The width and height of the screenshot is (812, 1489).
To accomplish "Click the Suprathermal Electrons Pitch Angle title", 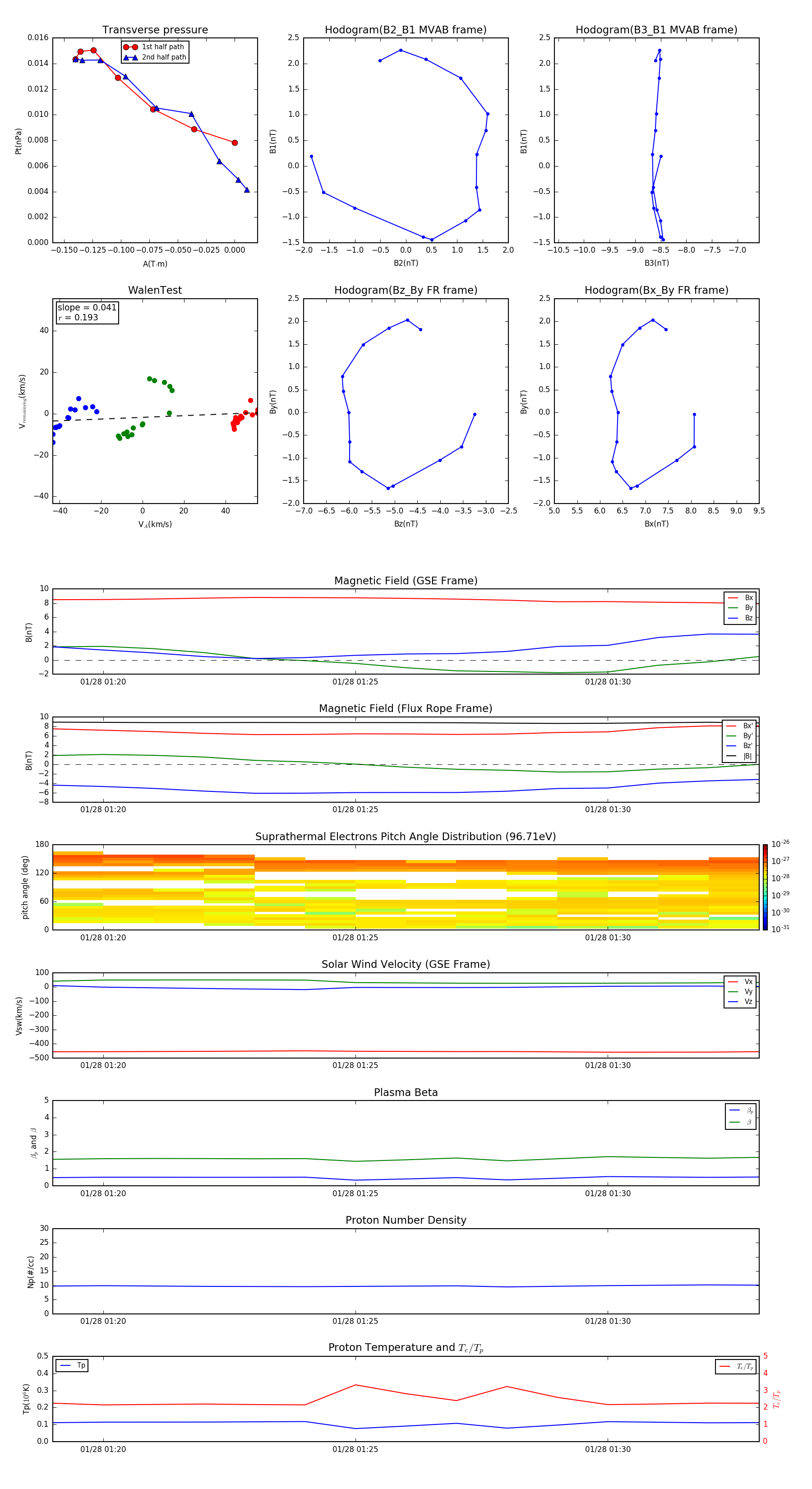I will tap(406, 837).
